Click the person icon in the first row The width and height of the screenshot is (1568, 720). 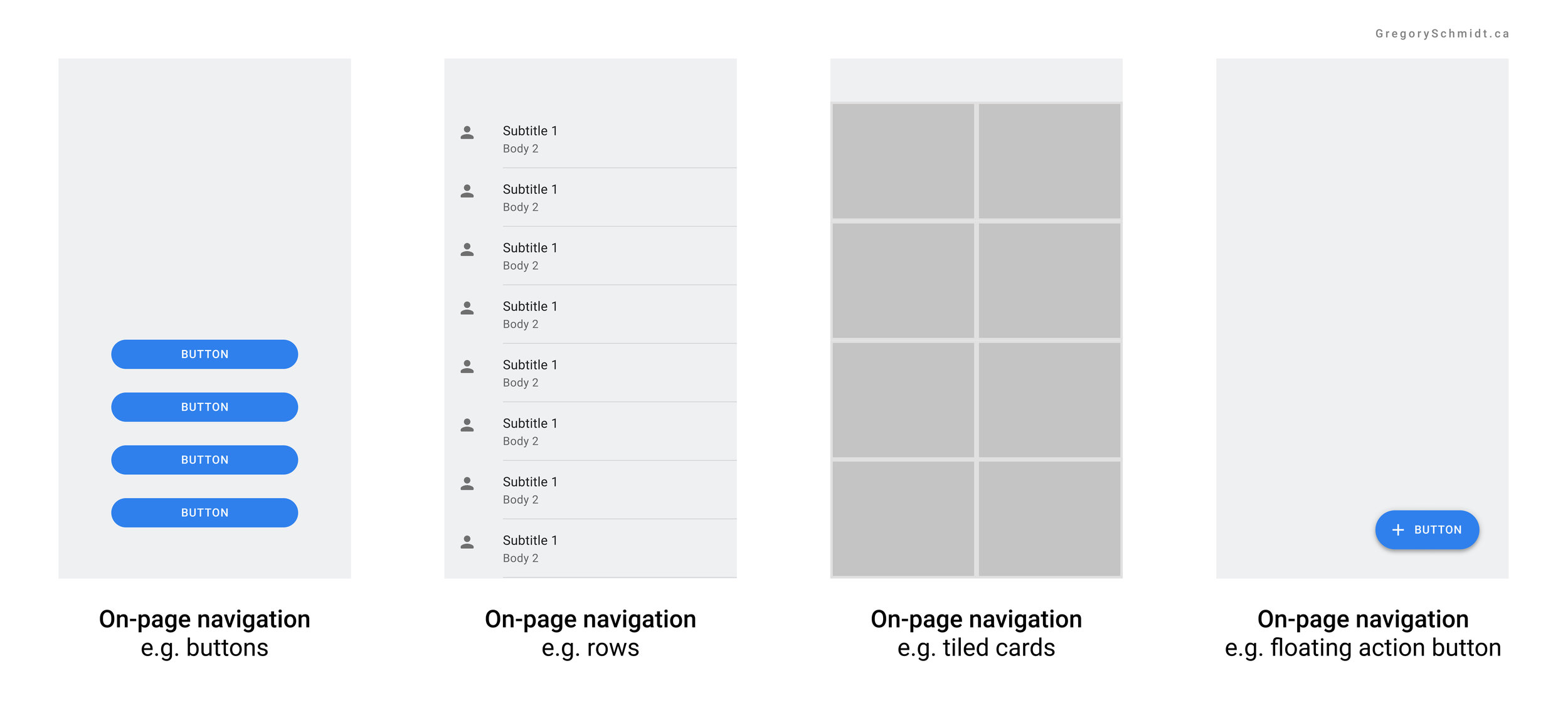tap(467, 132)
